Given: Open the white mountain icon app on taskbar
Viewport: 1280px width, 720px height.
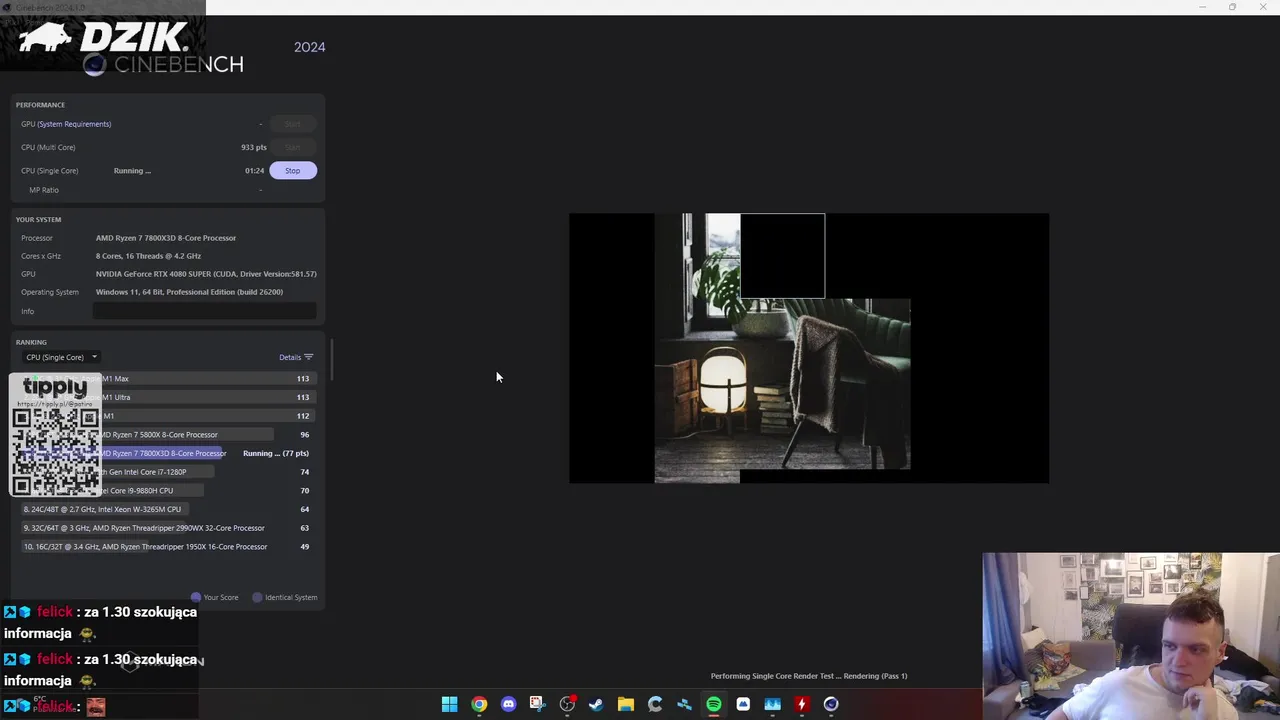Looking at the screenshot, I should point(743,704).
